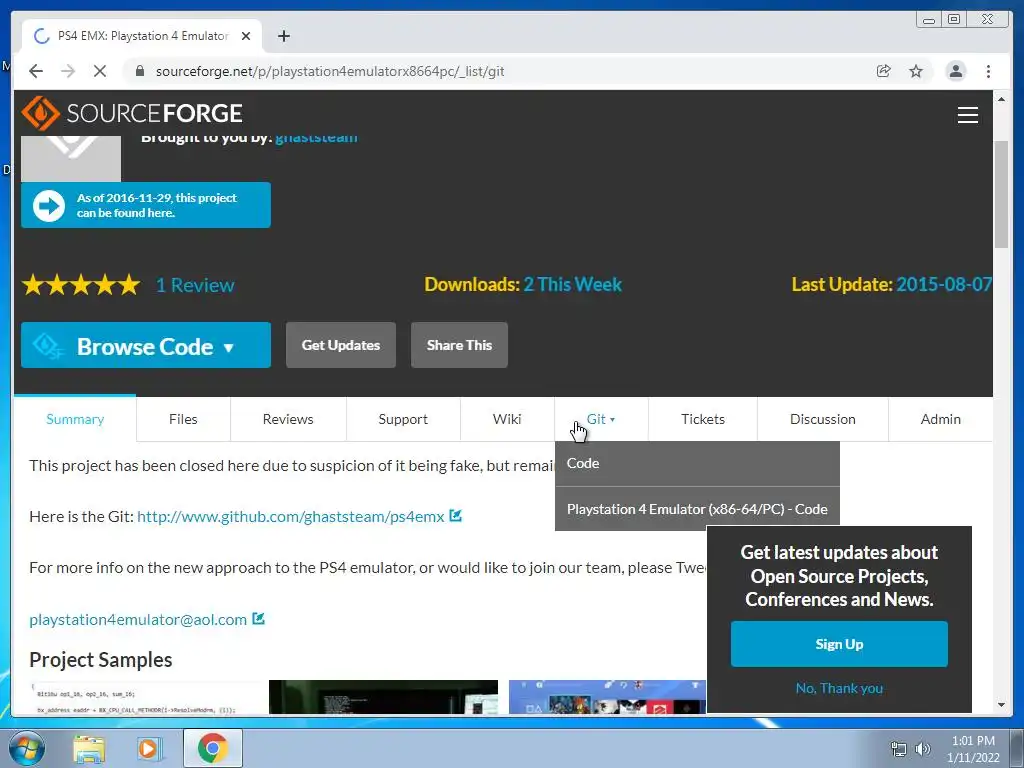
Task: Switch to the Summary tab
Action: tap(75, 419)
